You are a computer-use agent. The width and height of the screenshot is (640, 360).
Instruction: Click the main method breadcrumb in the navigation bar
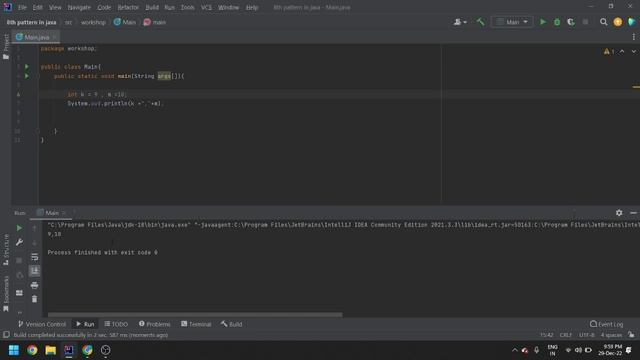click(155, 22)
